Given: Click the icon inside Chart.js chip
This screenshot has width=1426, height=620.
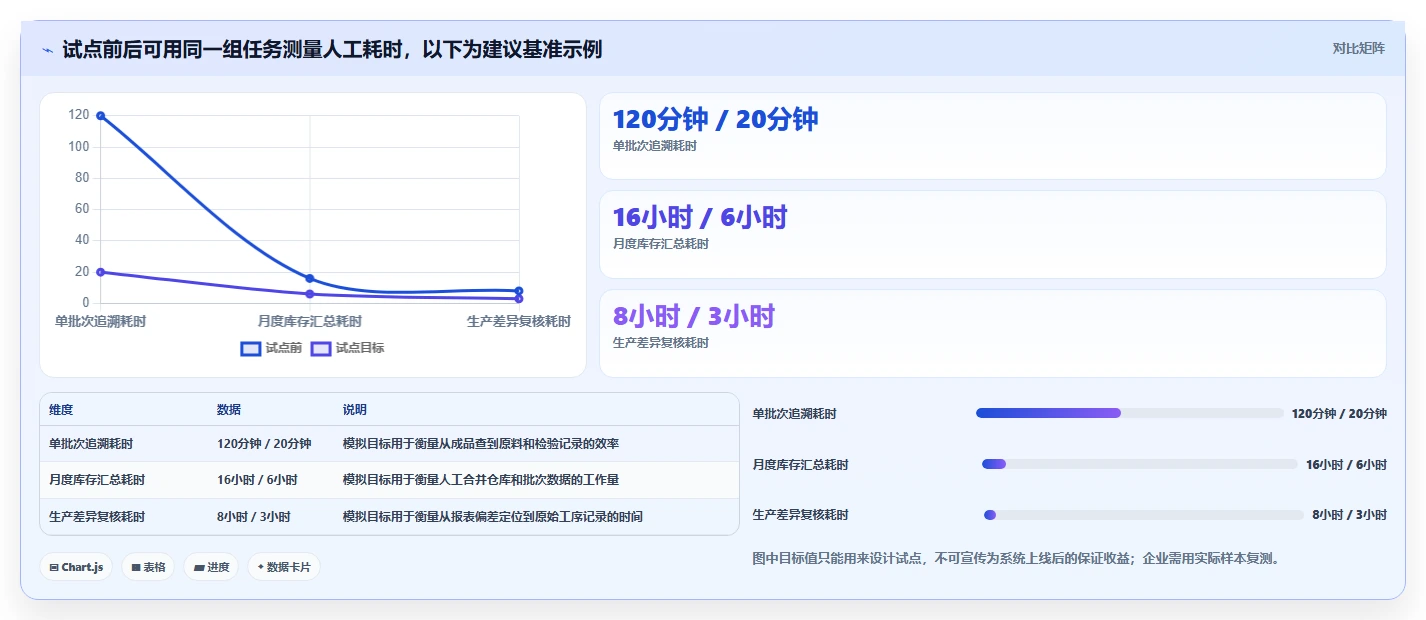Looking at the screenshot, I should pyautogui.click(x=54, y=568).
